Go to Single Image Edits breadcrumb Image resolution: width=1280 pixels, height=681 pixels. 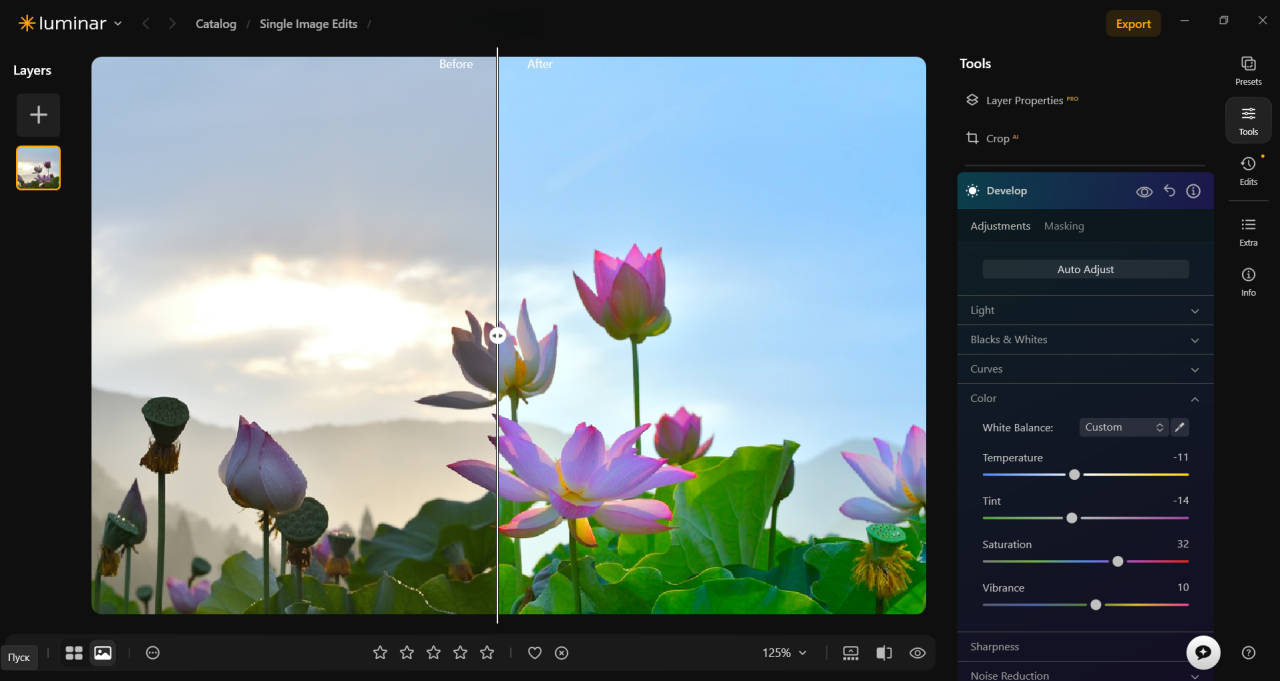click(308, 24)
